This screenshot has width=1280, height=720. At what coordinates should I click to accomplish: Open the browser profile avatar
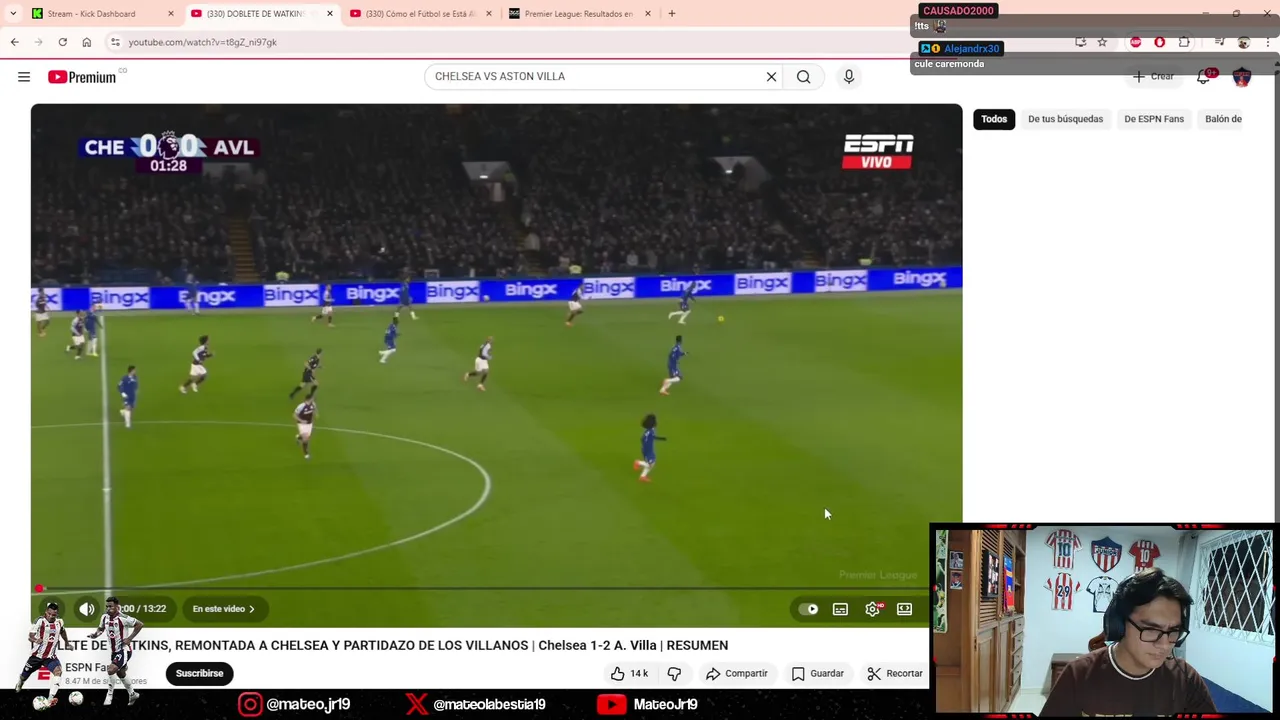coord(1244,42)
